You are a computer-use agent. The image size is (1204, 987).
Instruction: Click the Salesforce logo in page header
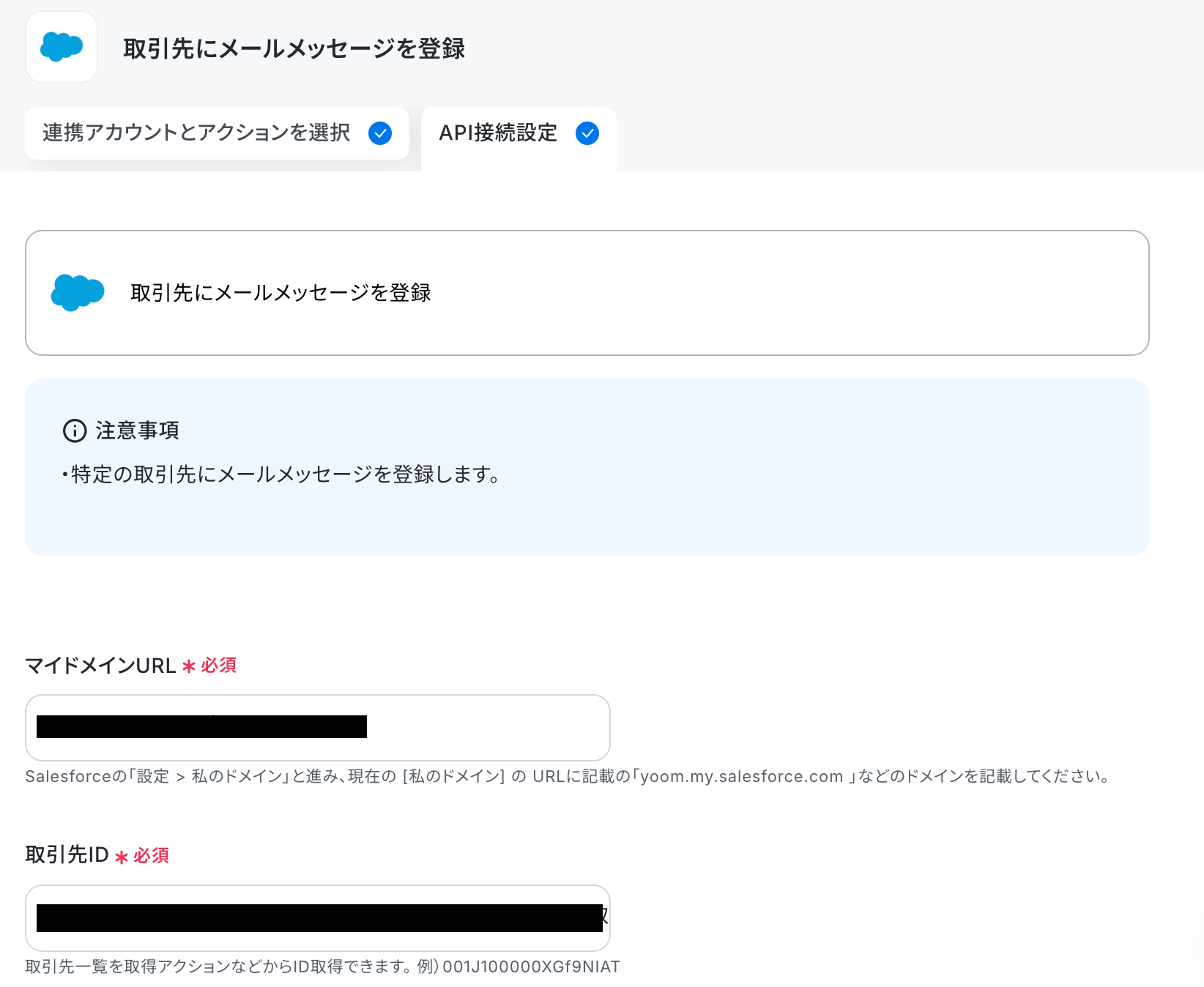[x=62, y=47]
